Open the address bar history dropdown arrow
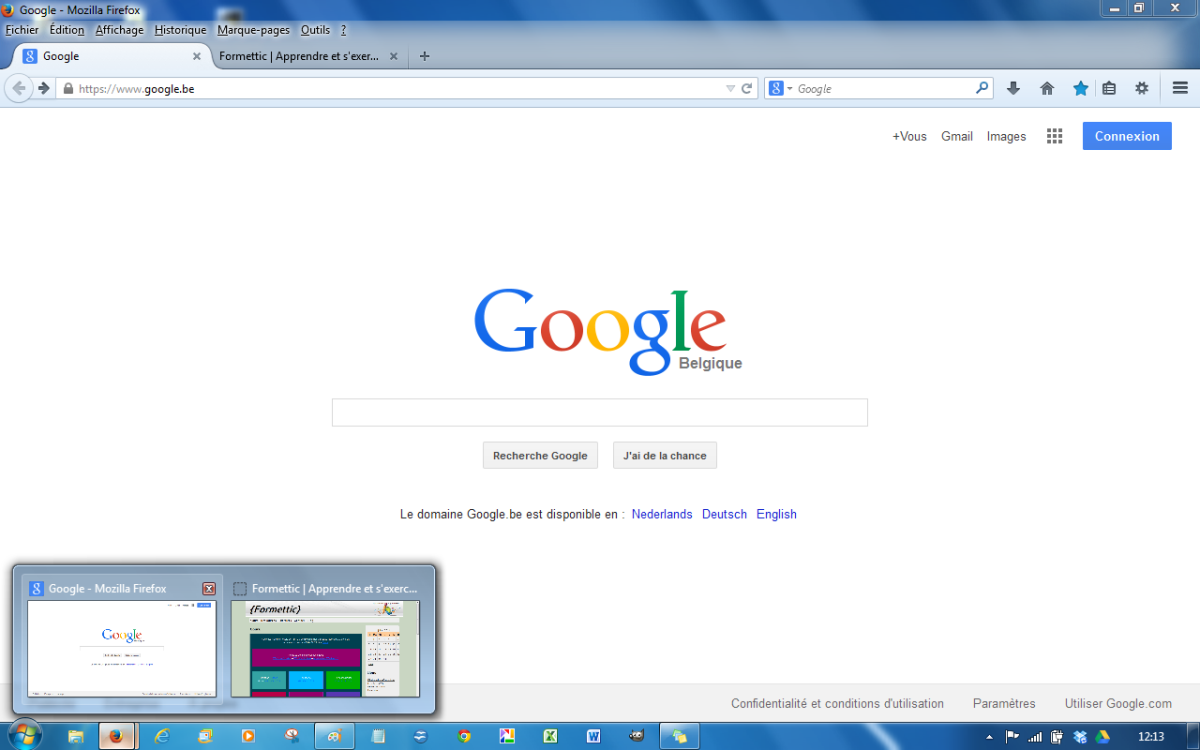Viewport: 1200px width, 750px height. [730, 88]
